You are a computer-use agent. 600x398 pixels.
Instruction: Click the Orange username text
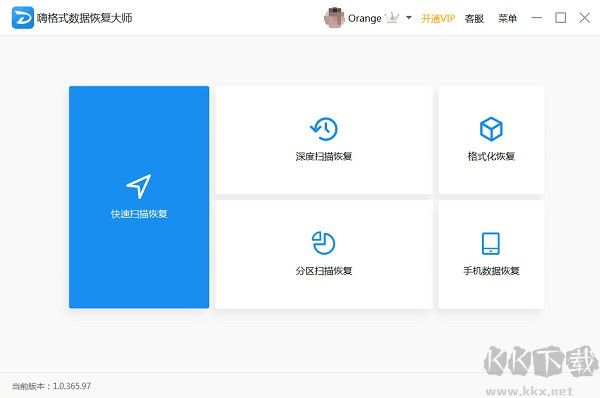click(x=365, y=18)
